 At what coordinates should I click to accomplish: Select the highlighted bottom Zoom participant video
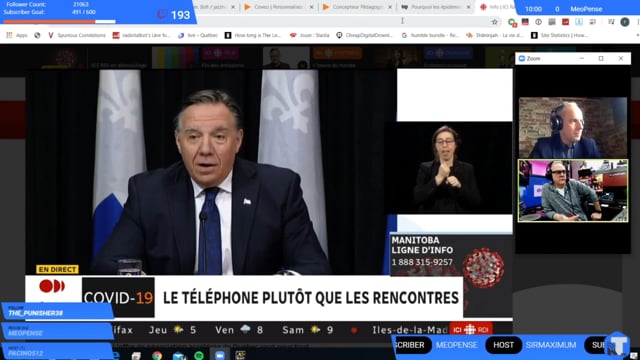[573, 191]
